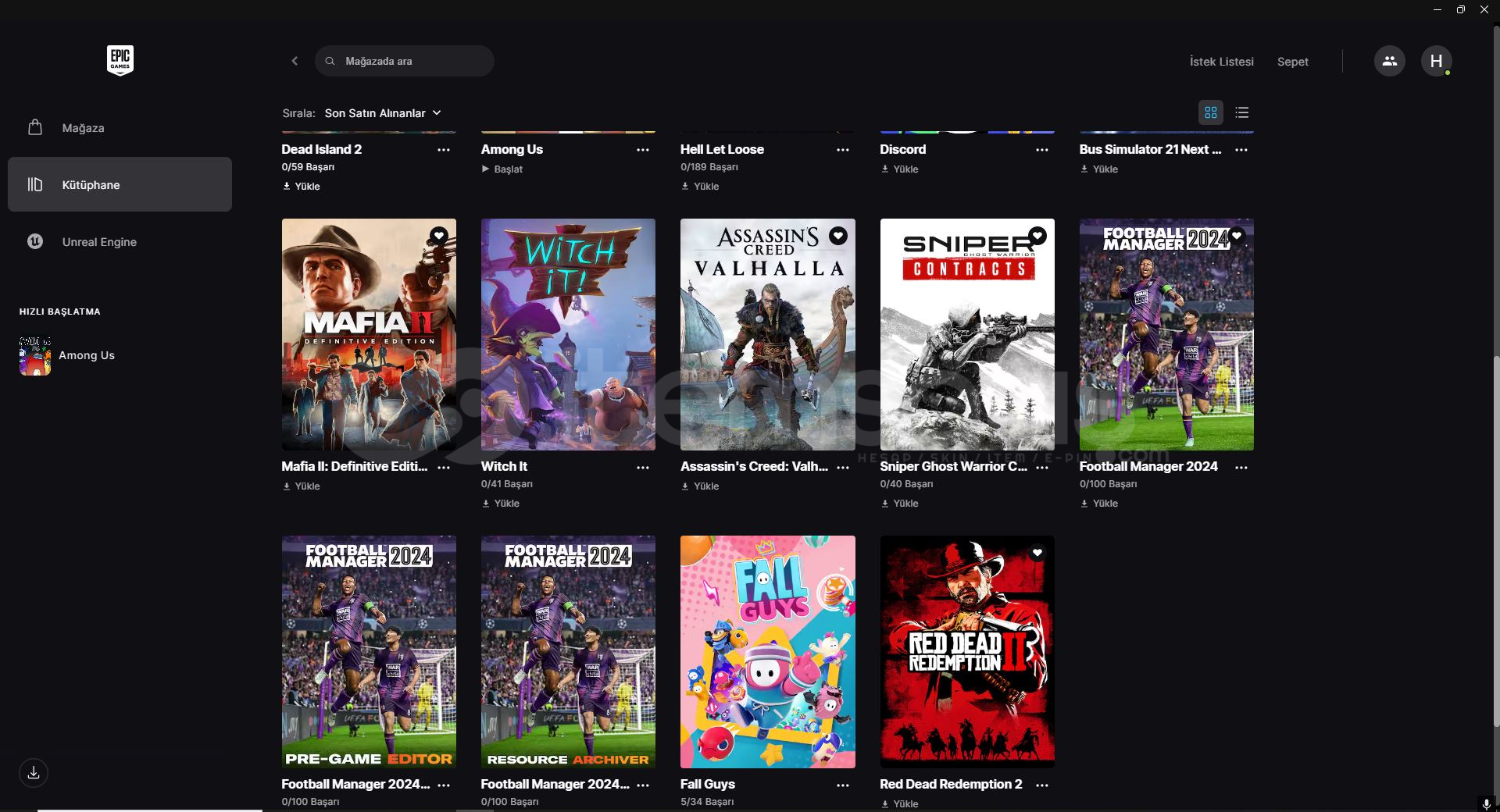1500x812 pixels.
Task: Open the H profile avatar
Action: (1436, 61)
